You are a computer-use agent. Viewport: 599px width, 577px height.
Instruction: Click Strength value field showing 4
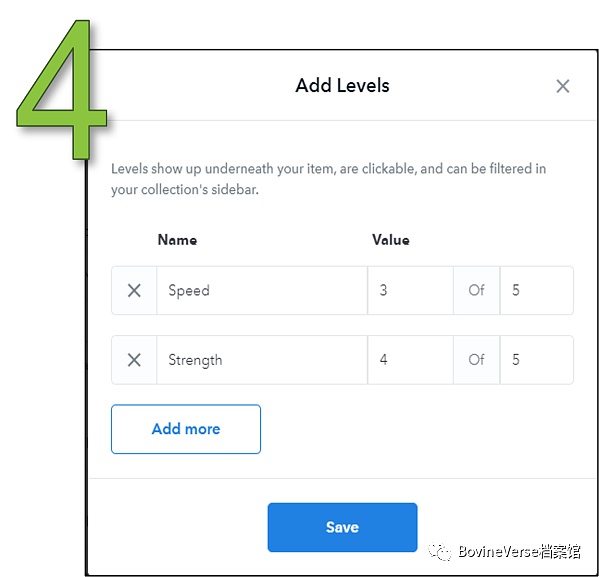[x=411, y=360]
